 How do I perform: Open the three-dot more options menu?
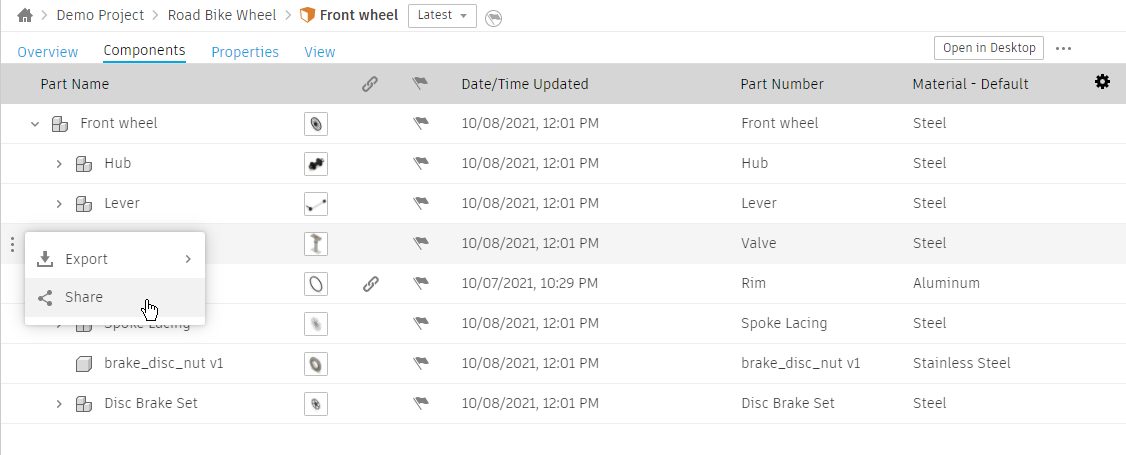click(x=1063, y=48)
